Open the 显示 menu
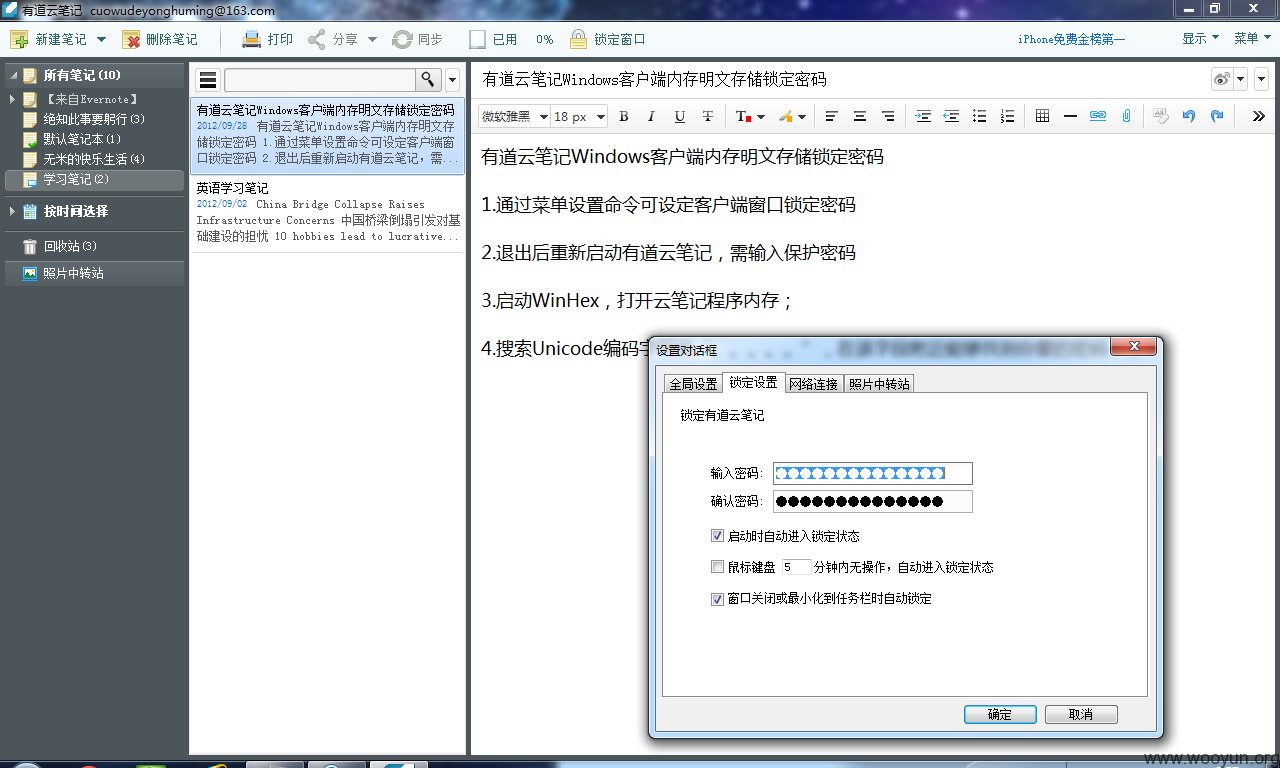Screen dimensions: 1280x768 1200,39
